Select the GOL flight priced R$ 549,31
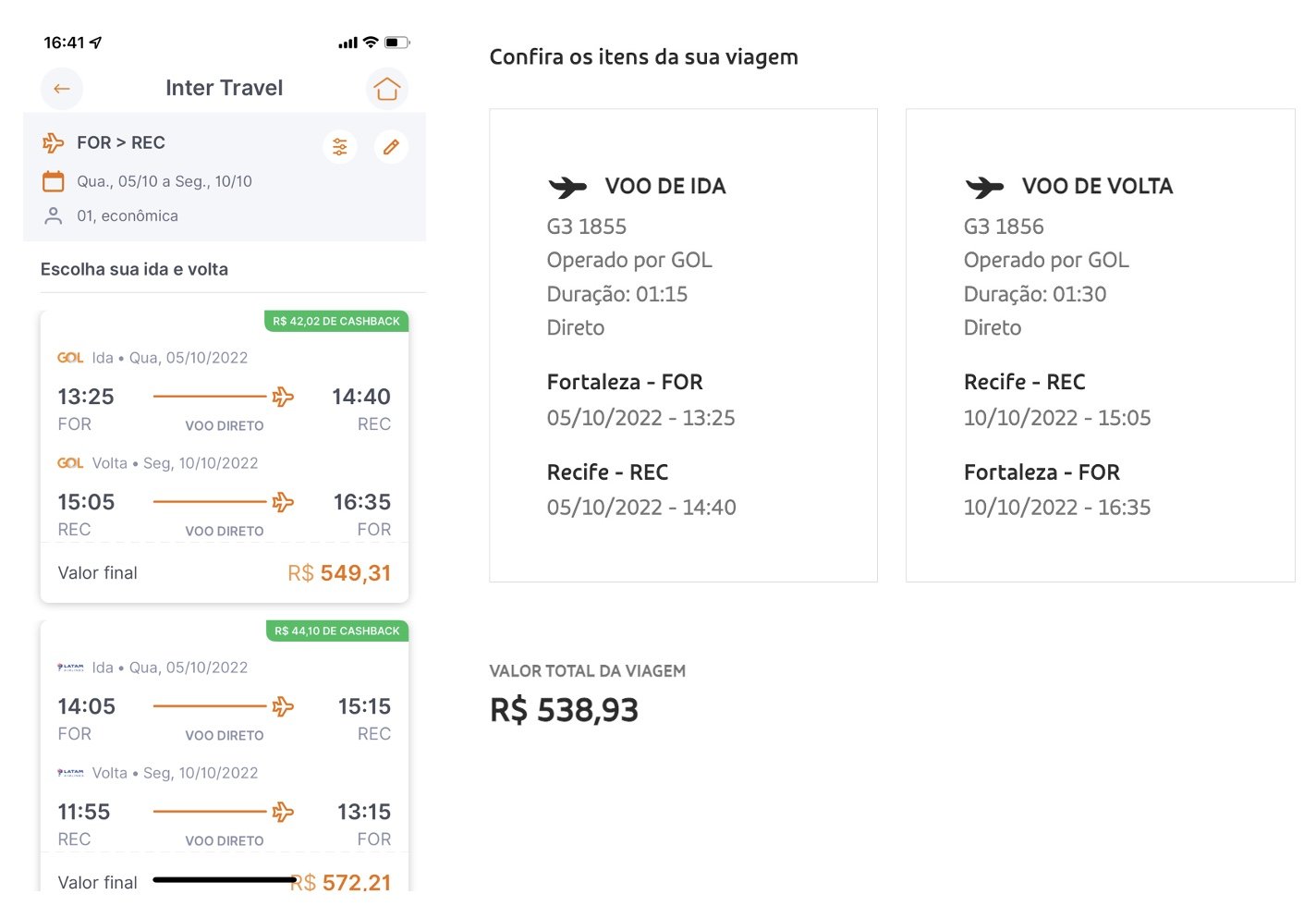 tap(225, 457)
